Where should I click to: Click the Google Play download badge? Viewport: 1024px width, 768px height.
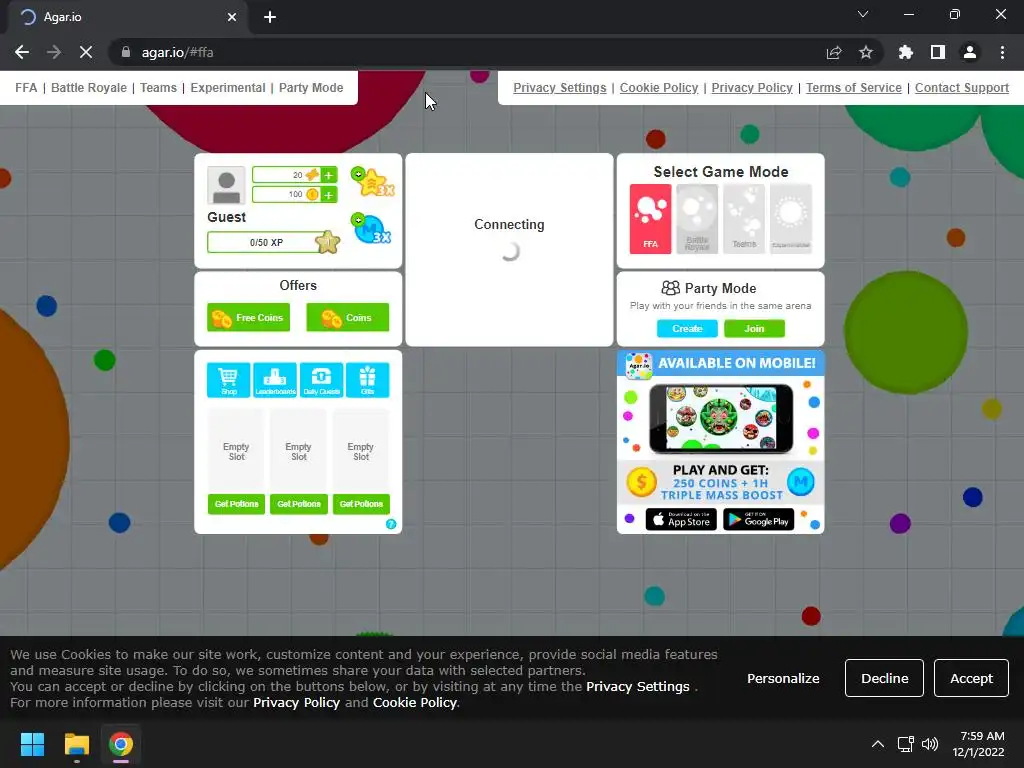pos(759,520)
